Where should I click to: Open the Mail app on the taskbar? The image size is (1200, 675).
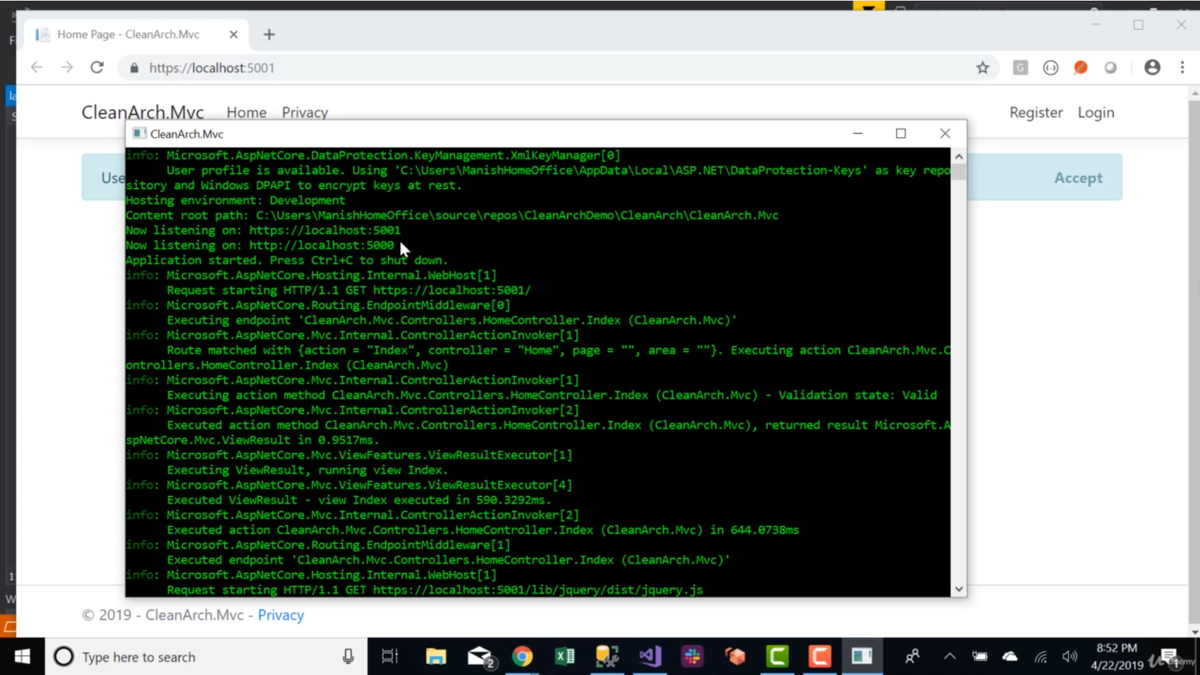pos(480,657)
